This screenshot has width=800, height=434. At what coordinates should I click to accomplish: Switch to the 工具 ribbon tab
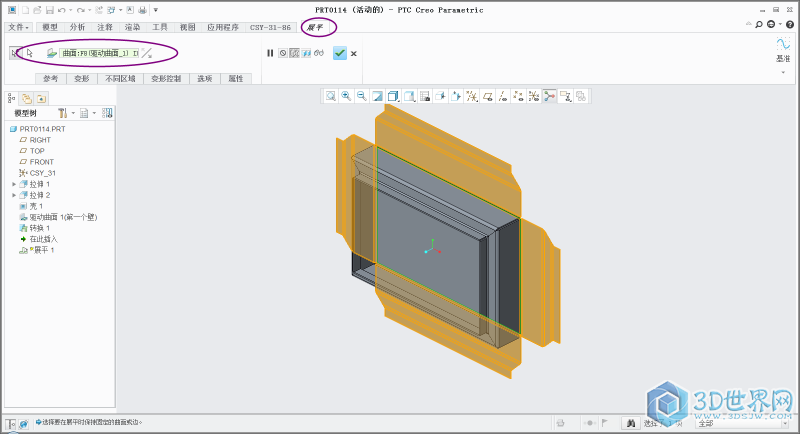[x=160, y=27]
